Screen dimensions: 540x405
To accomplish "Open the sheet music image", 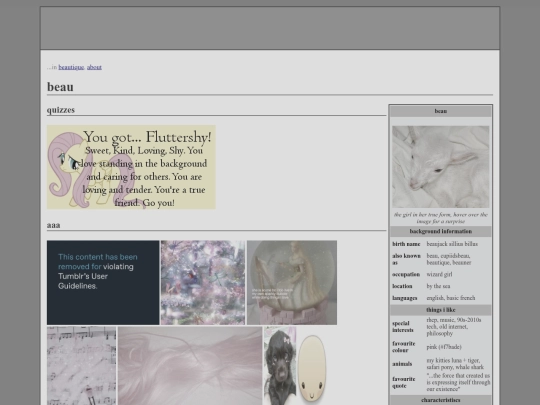I will coord(82,366).
